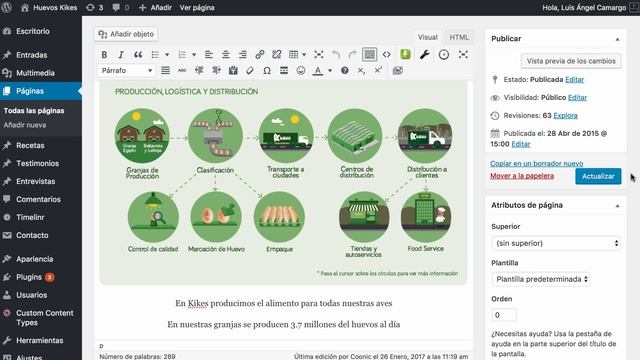Undo the last editor action
Viewport: 640px width, 360px height.
click(x=336, y=54)
